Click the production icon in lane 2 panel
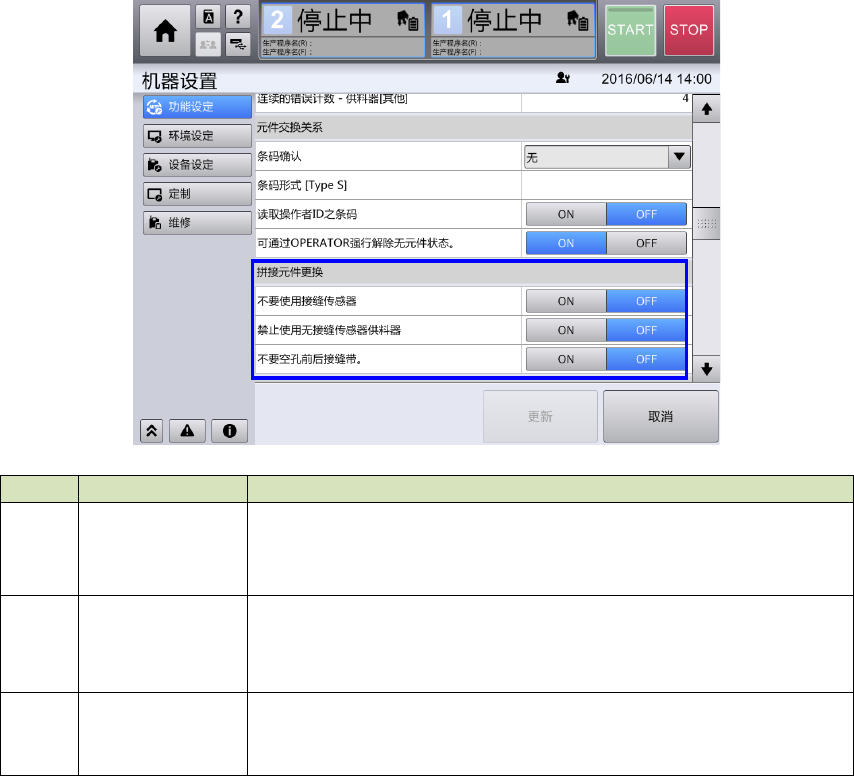Viewport: 854px width, 776px height. (407, 21)
